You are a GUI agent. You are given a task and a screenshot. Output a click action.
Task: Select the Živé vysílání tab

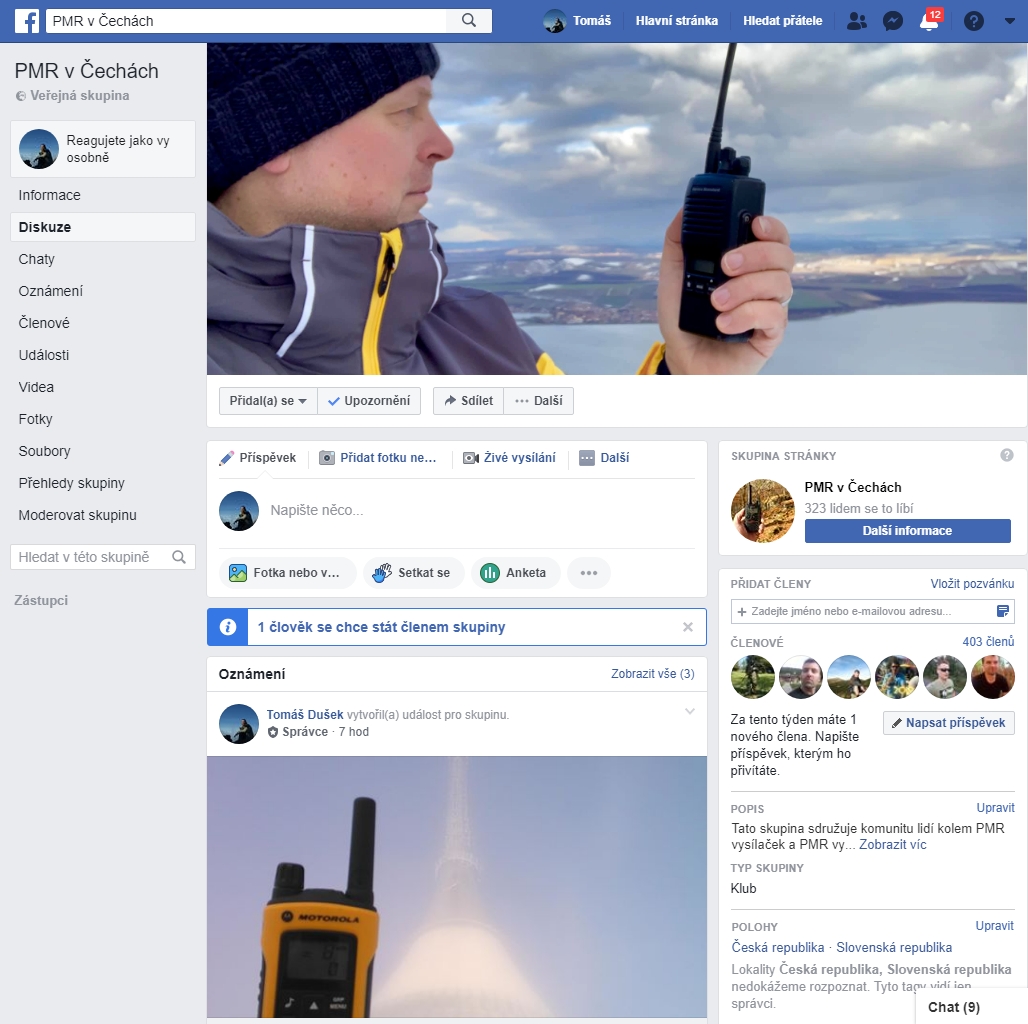[x=509, y=458]
